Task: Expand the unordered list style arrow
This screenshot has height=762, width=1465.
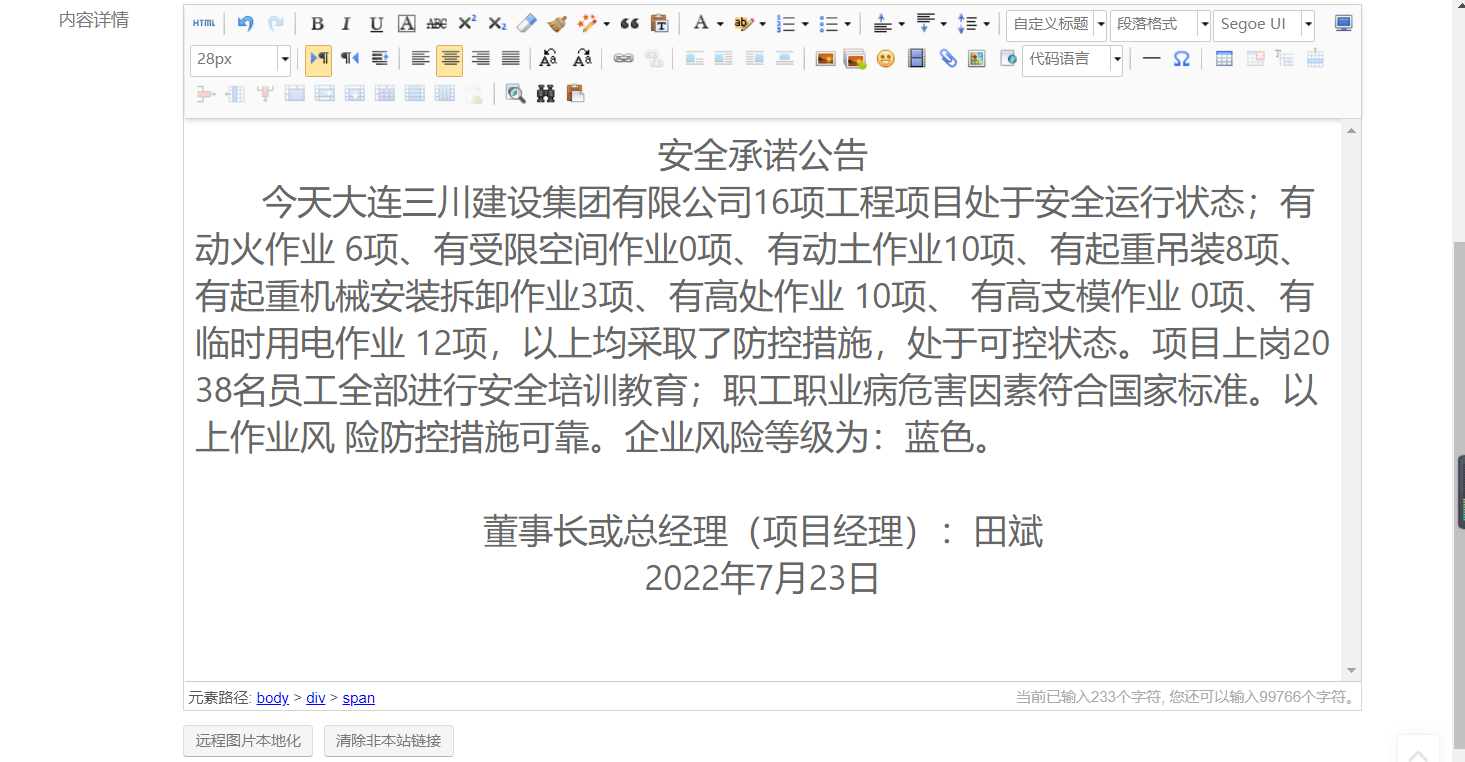Action: 848,24
